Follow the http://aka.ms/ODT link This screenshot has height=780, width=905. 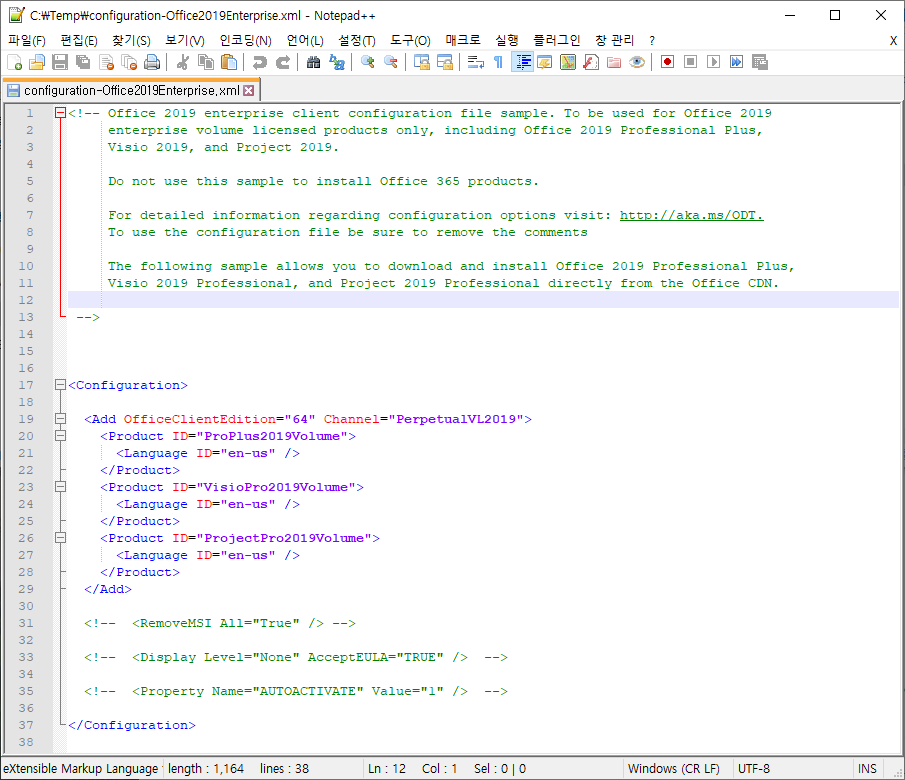point(691,215)
